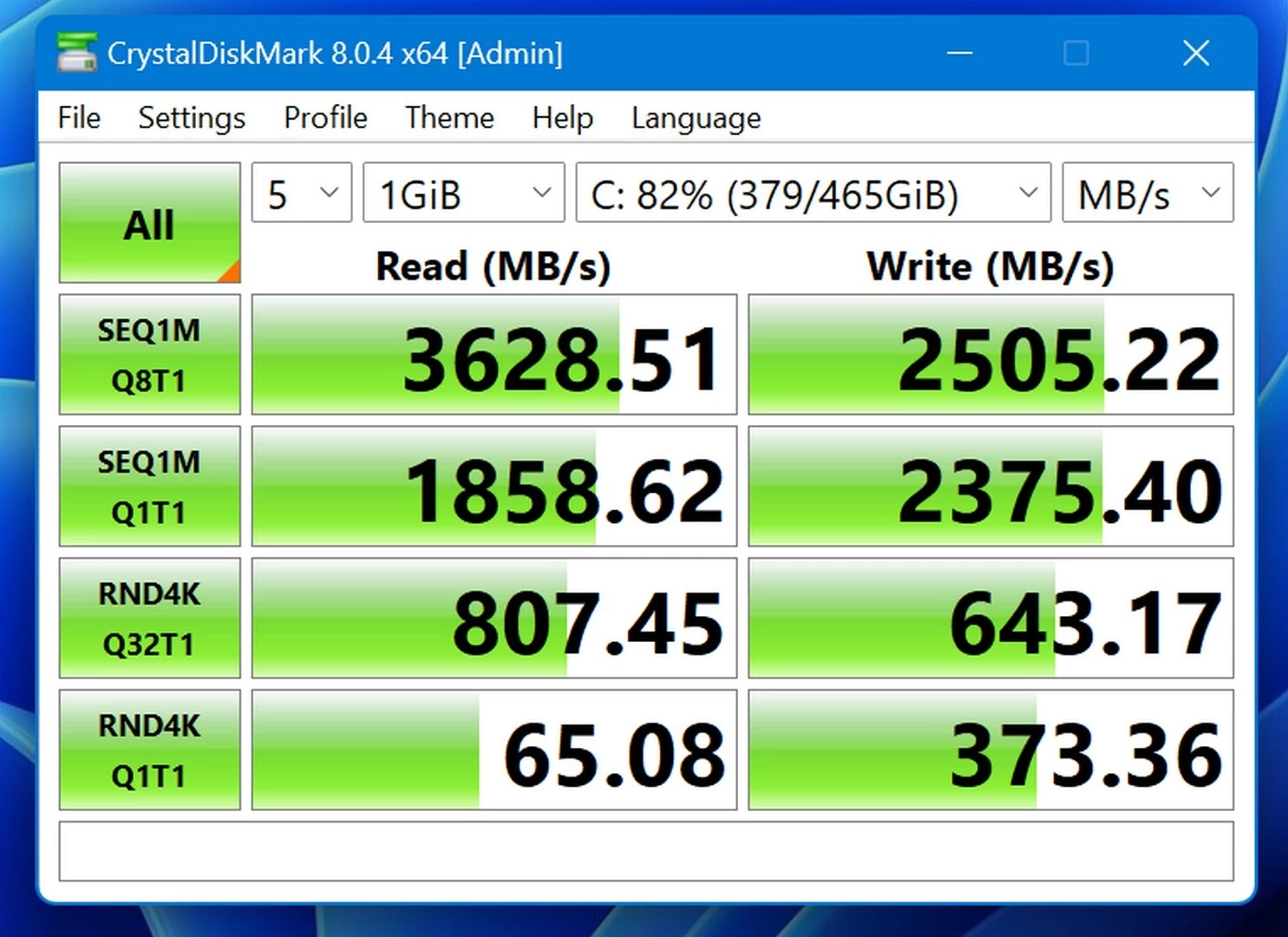Viewport: 1288px width, 937px height.
Task: Start the SEQ1M Q8T1 test
Action: tap(149, 355)
